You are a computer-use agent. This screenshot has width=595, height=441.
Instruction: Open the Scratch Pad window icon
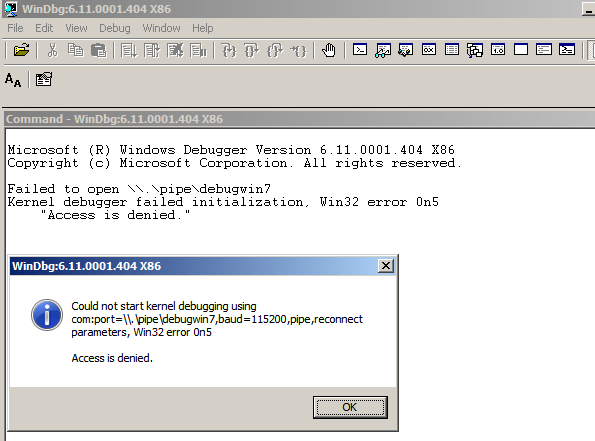click(521, 50)
